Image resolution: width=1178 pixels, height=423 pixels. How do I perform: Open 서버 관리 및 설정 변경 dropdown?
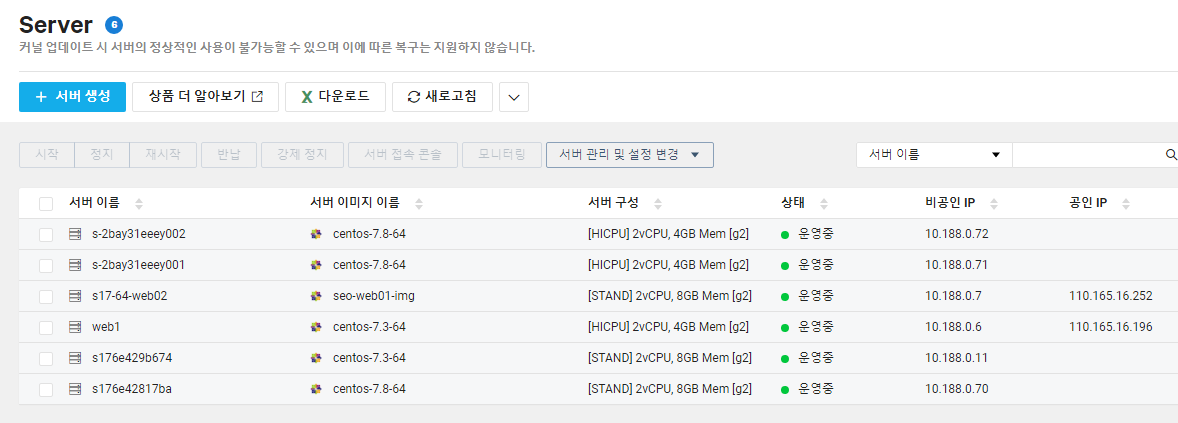pyautogui.click(x=630, y=155)
